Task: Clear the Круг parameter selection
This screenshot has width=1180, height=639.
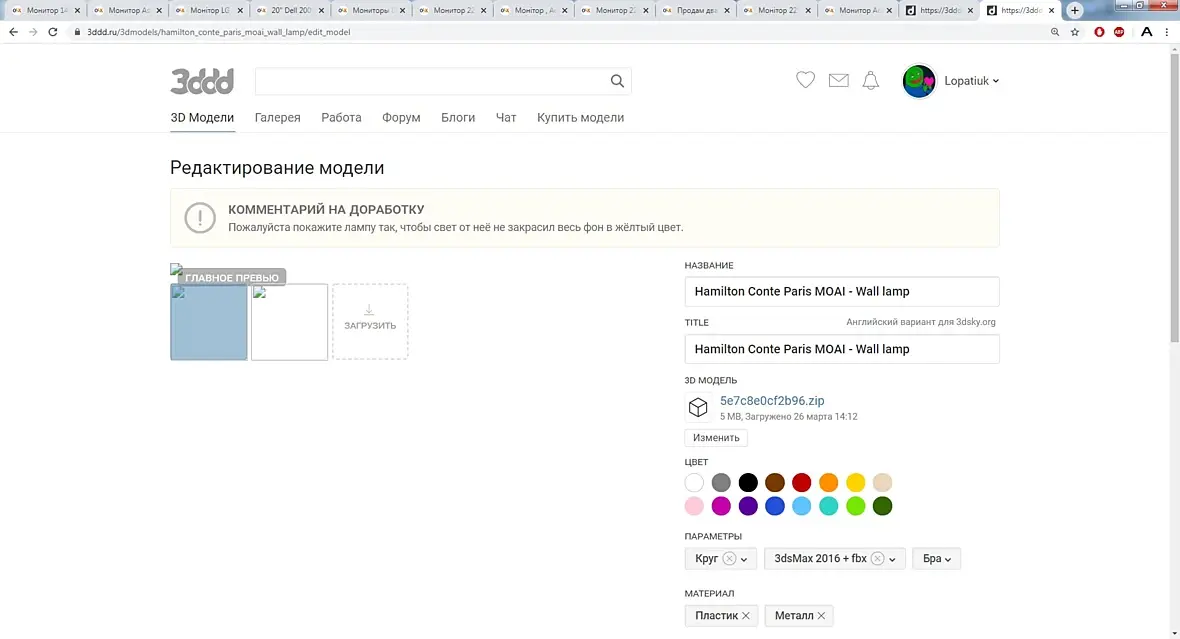Action: 729,558
